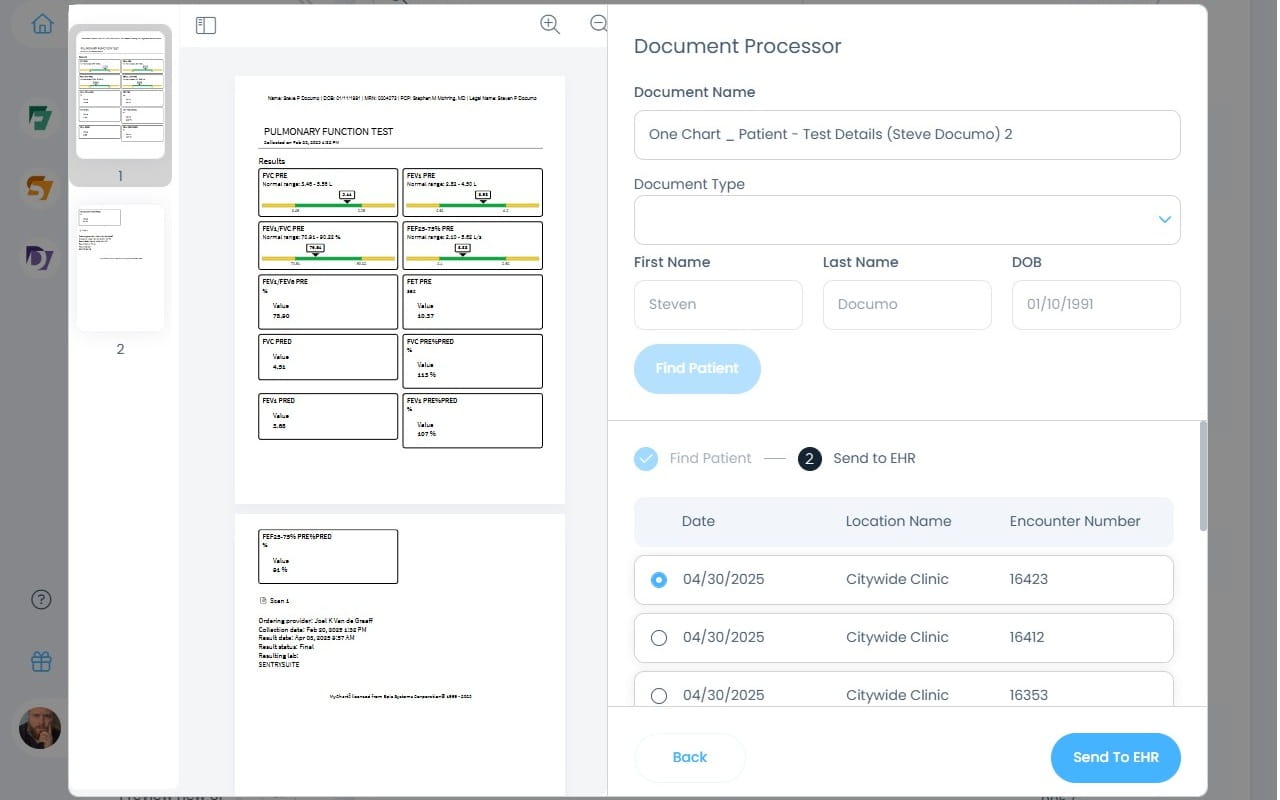Click the zoom in magnifier icon
1280x800 pixels.
point(550,25)
